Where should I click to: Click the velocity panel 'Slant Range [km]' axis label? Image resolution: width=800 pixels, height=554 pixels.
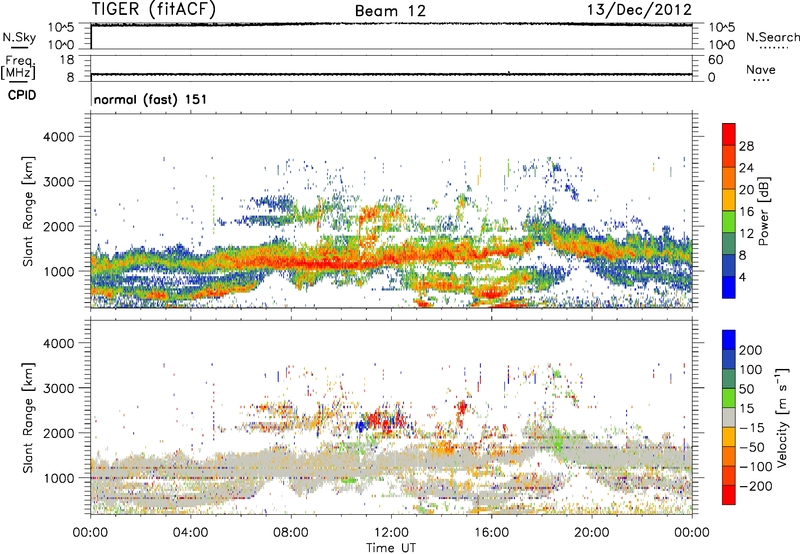coord(28,418)
